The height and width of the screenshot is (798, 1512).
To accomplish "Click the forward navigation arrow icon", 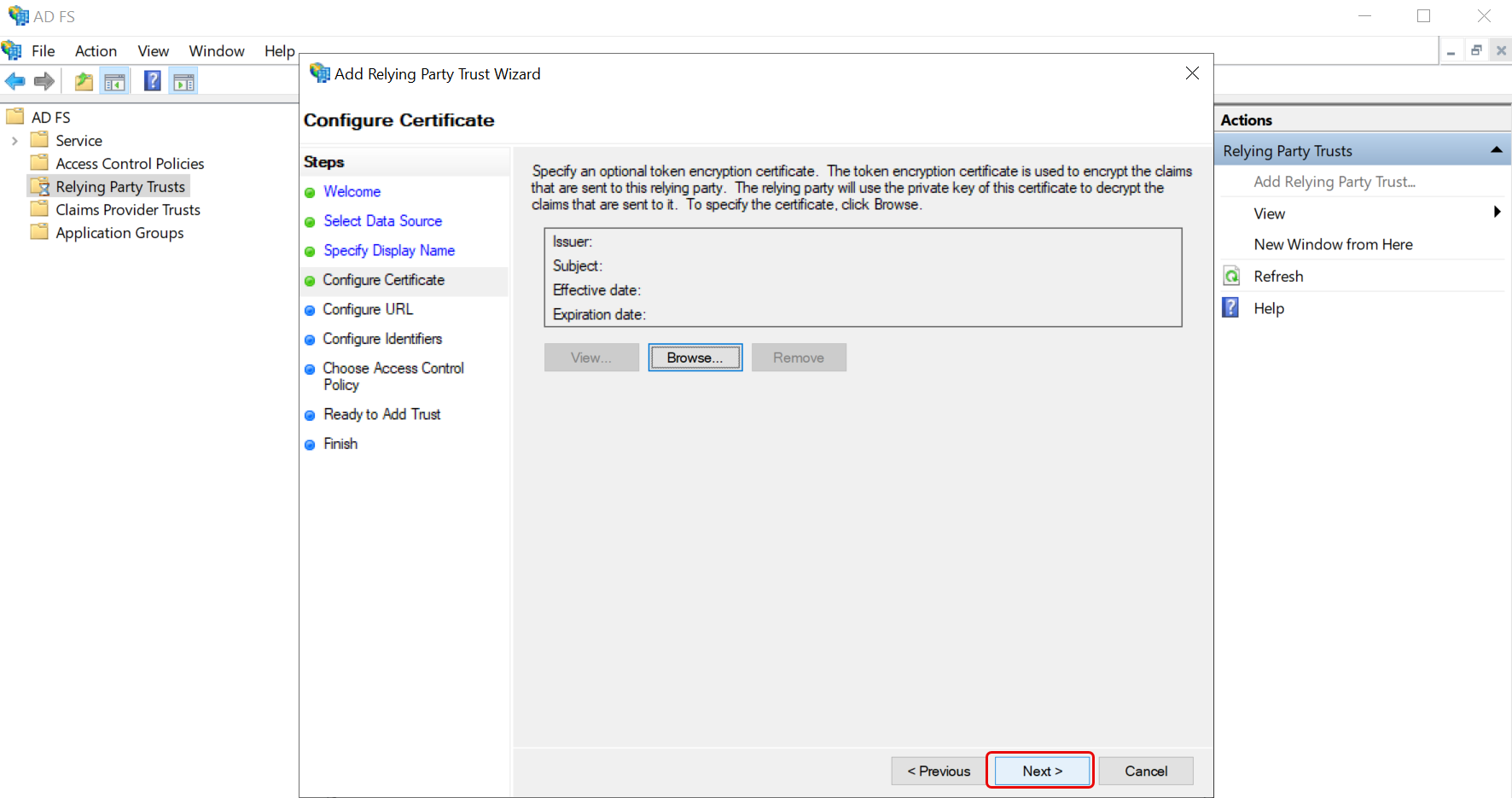I will pos(43,80).
